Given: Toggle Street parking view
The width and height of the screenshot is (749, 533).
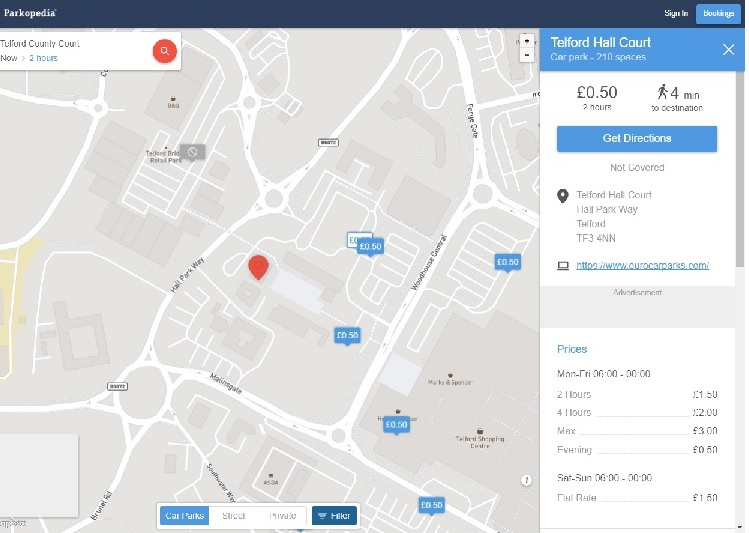Looking at the screenshot, I should coord(233,516).
